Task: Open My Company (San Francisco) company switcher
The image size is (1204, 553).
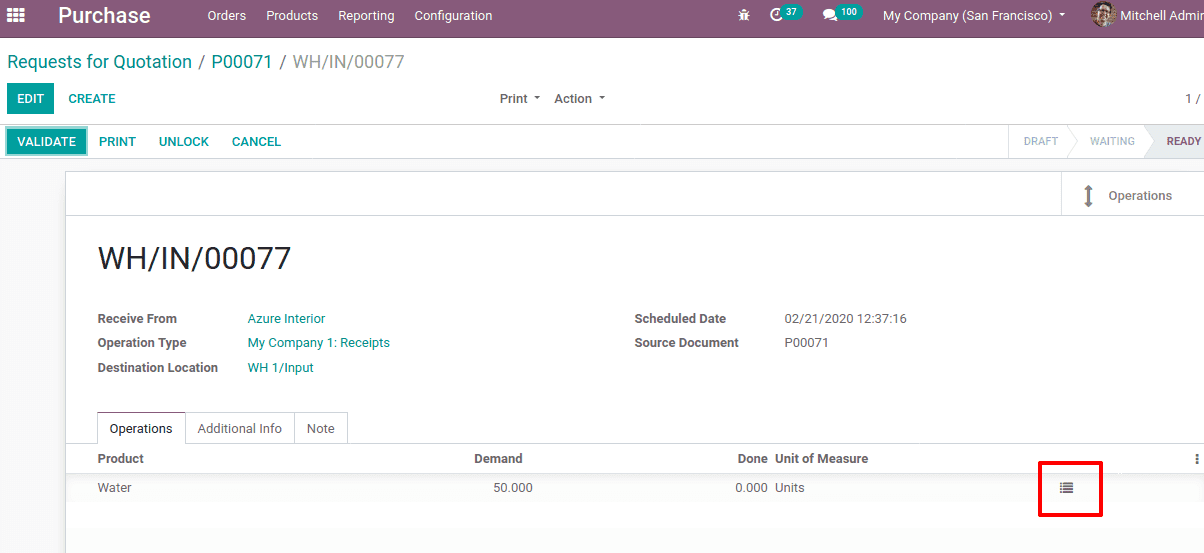Action: pos(974,16)
